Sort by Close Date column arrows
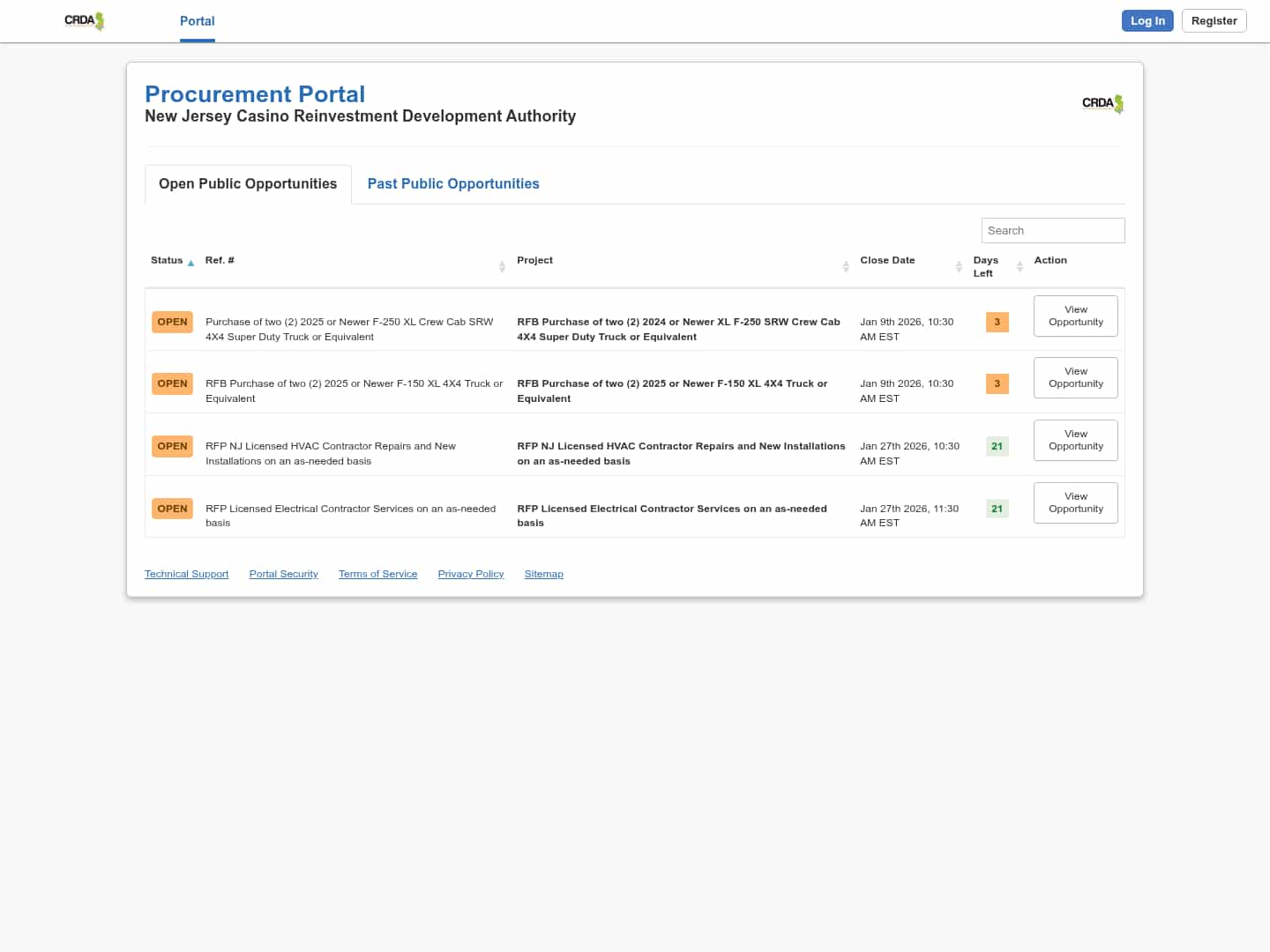Viewport: 1270px width, 952px height. click(x=959, y=266)
